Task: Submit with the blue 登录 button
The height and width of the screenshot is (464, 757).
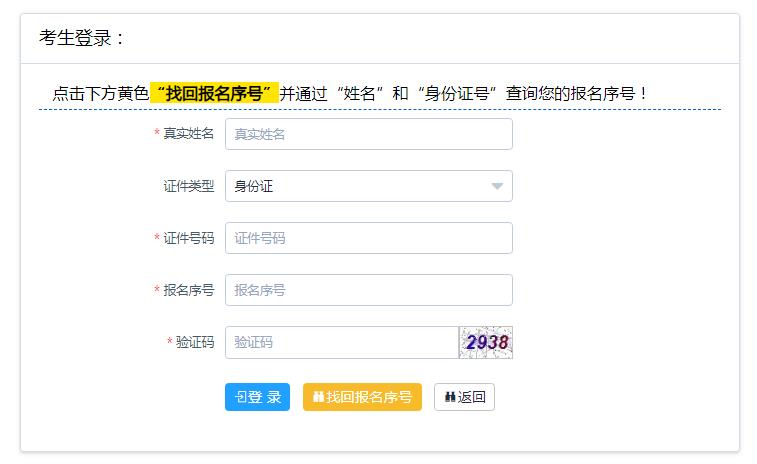Action: tap(257, 397)
